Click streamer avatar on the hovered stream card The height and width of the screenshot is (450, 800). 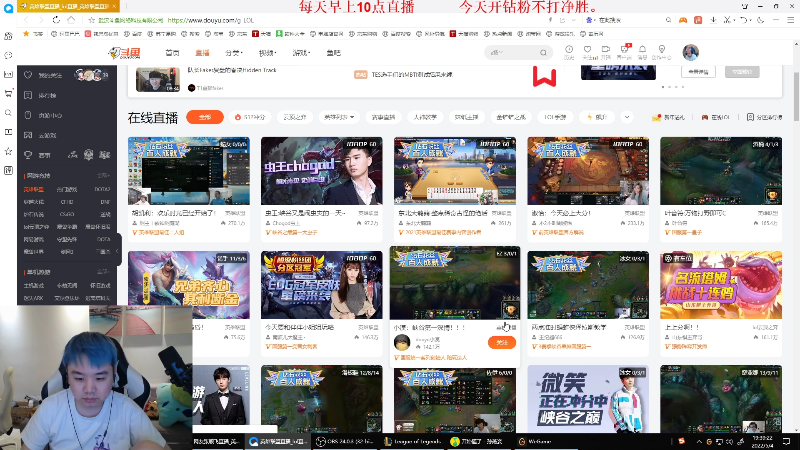[x=402, y=342]
